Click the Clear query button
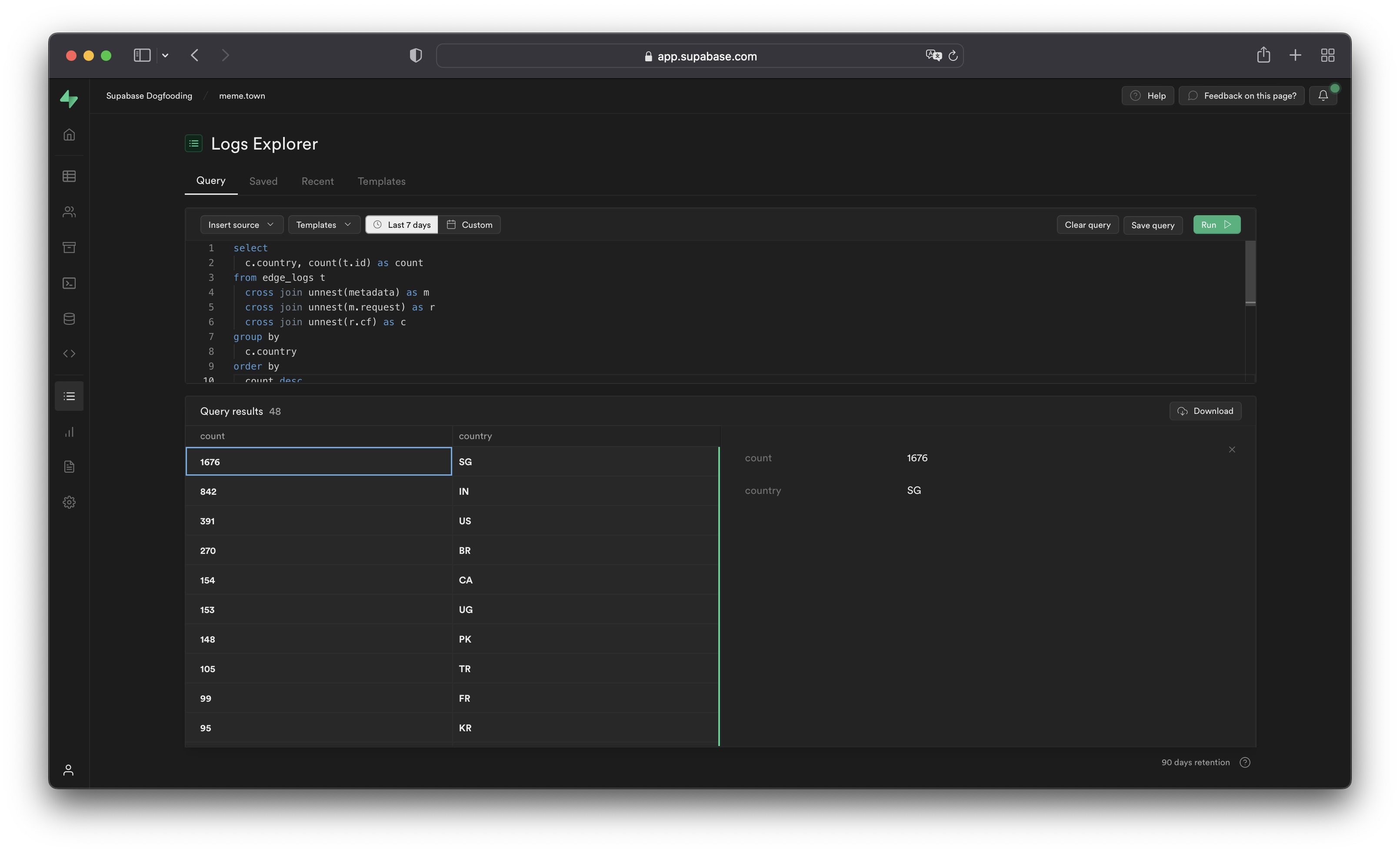The image size is (1400, 853). (x=1087, y=224)
